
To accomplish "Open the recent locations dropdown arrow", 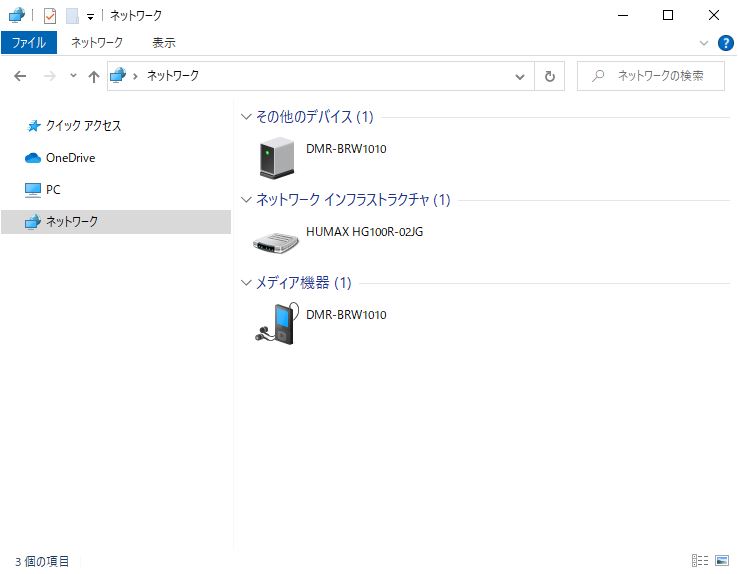I will click(73, 75).
